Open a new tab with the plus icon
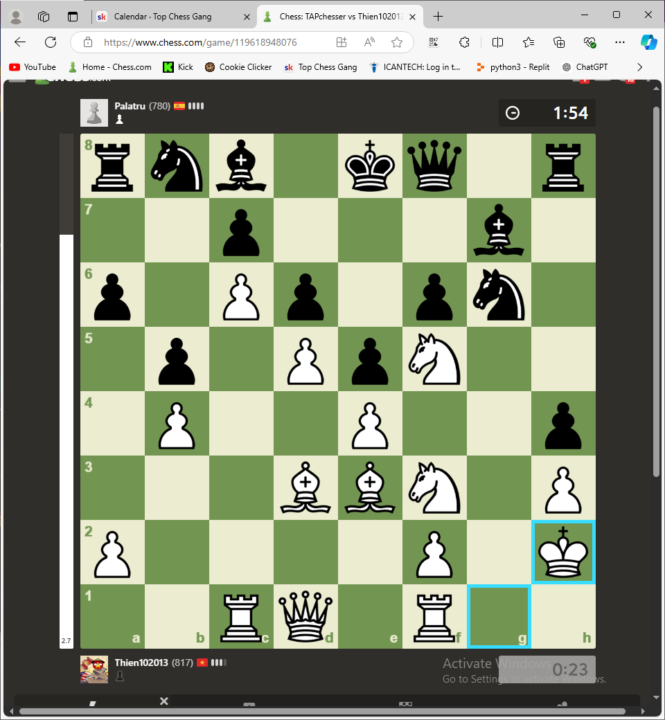The width and height of the screenshot is (665, 720). point(438,16)
